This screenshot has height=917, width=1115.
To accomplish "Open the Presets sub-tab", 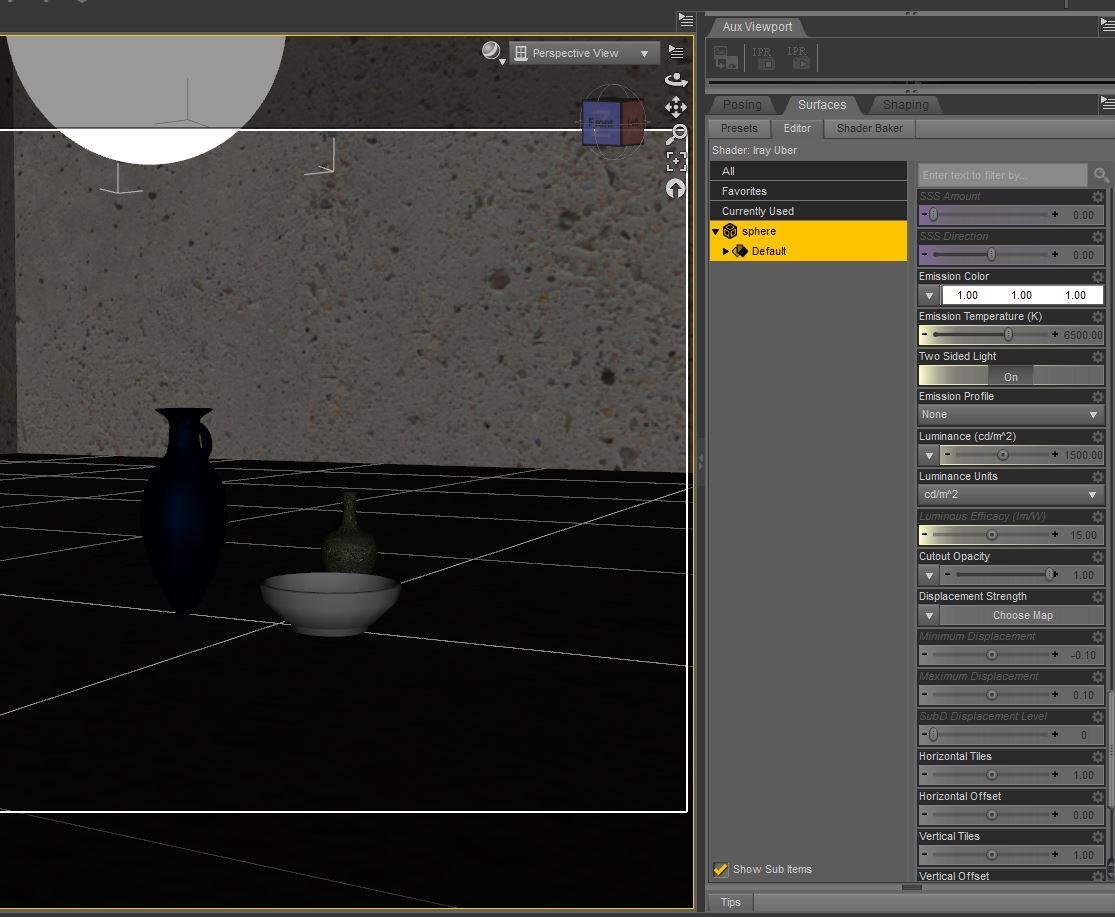I will 739,129.
